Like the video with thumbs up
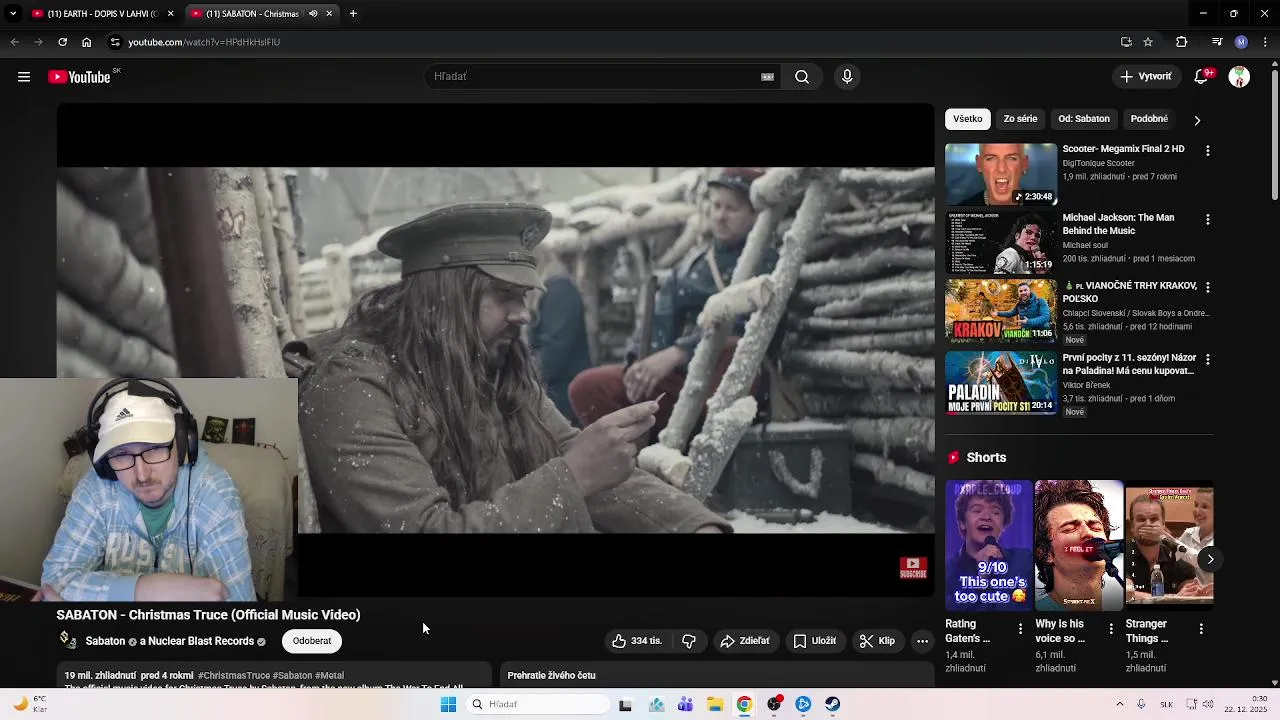This screenshot has height=720, width=1280. [x=637, y=641]
